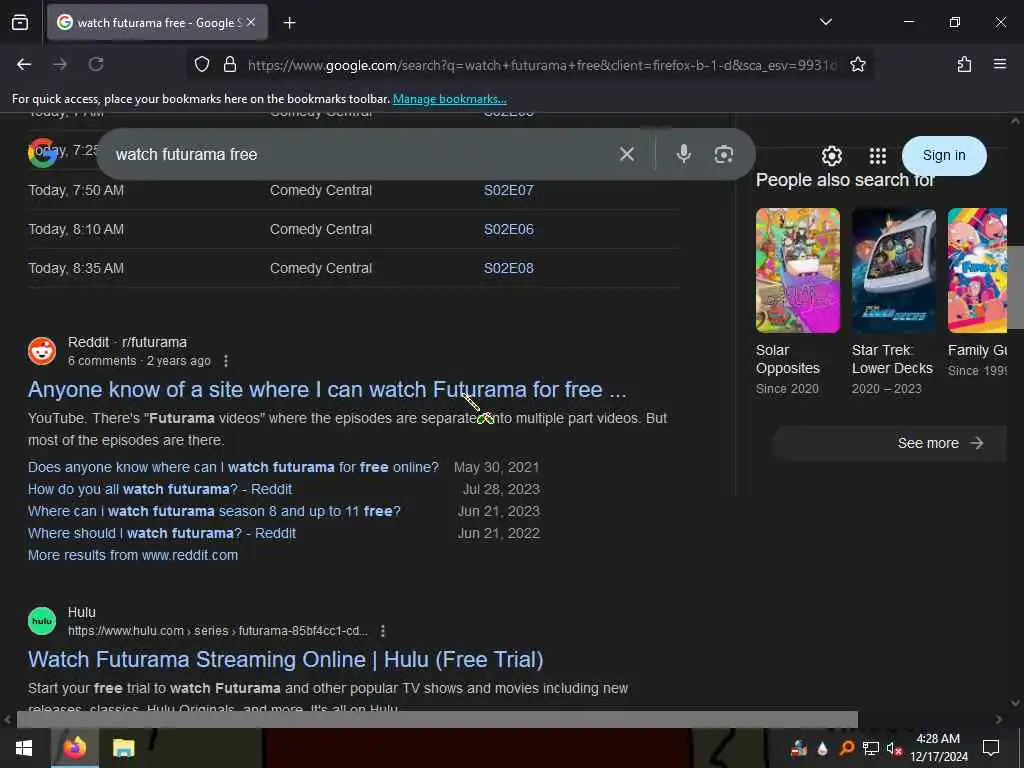Open episode S02E07 link

pos(508,191)
